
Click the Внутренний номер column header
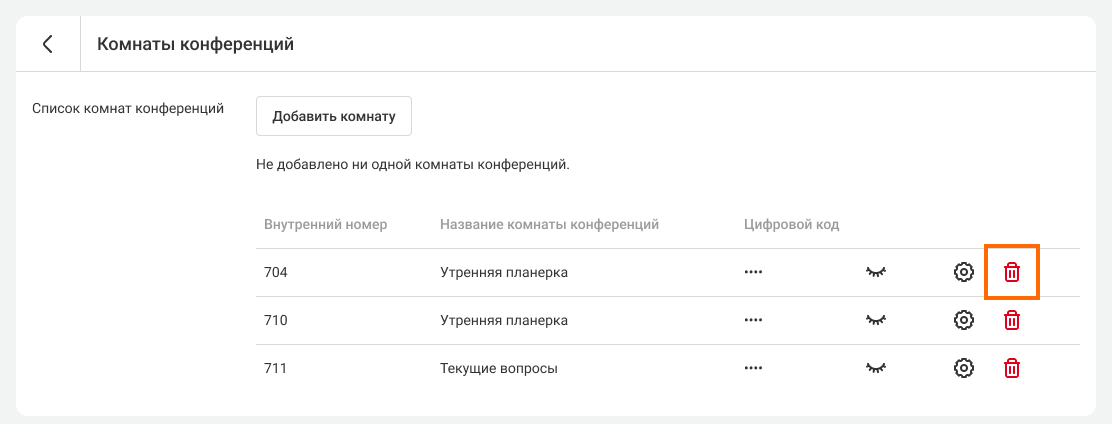pos(325,224)
